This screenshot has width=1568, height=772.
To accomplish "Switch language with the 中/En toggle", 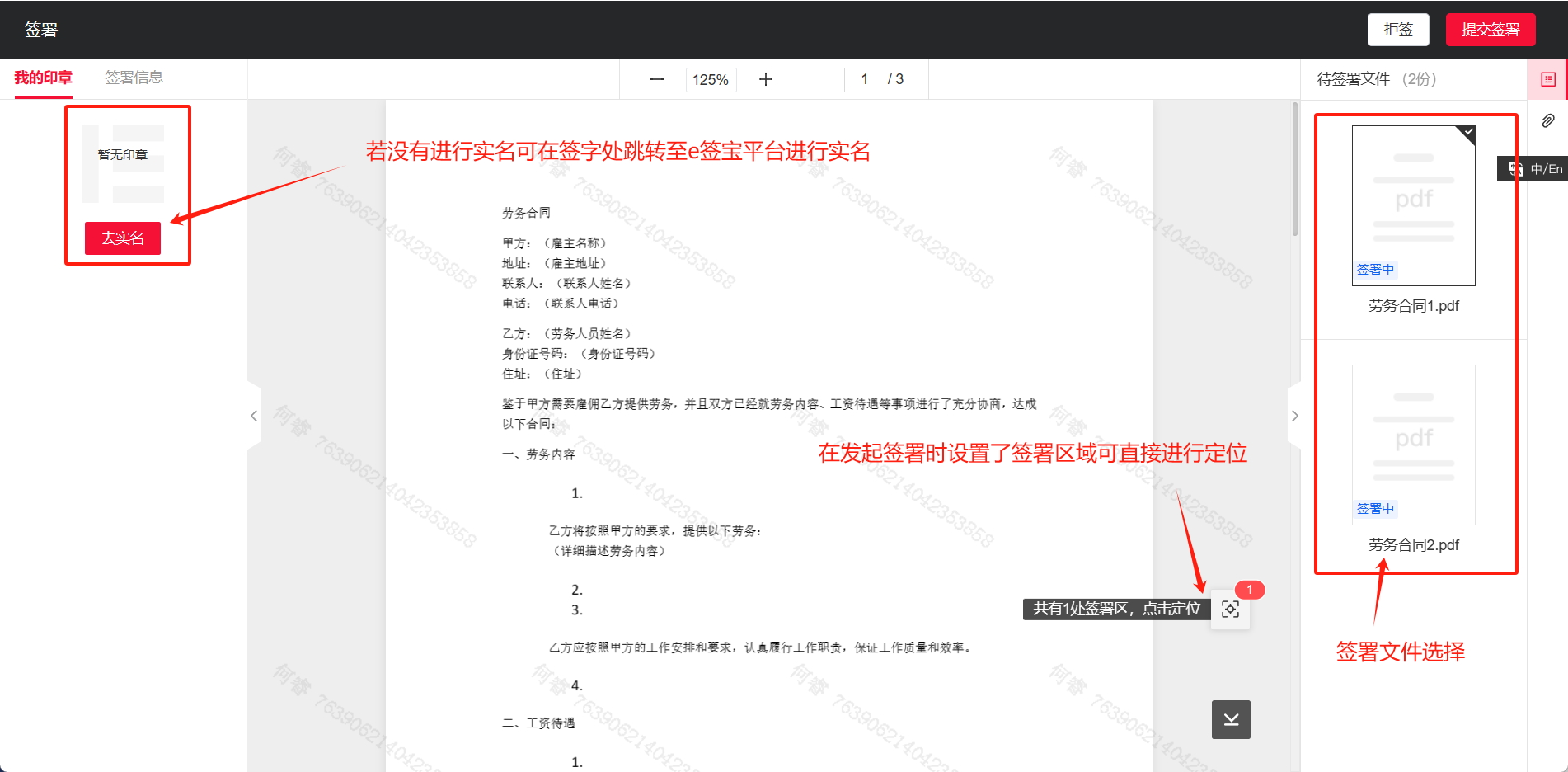I will pyautogui.click(x=1533, y=169).
